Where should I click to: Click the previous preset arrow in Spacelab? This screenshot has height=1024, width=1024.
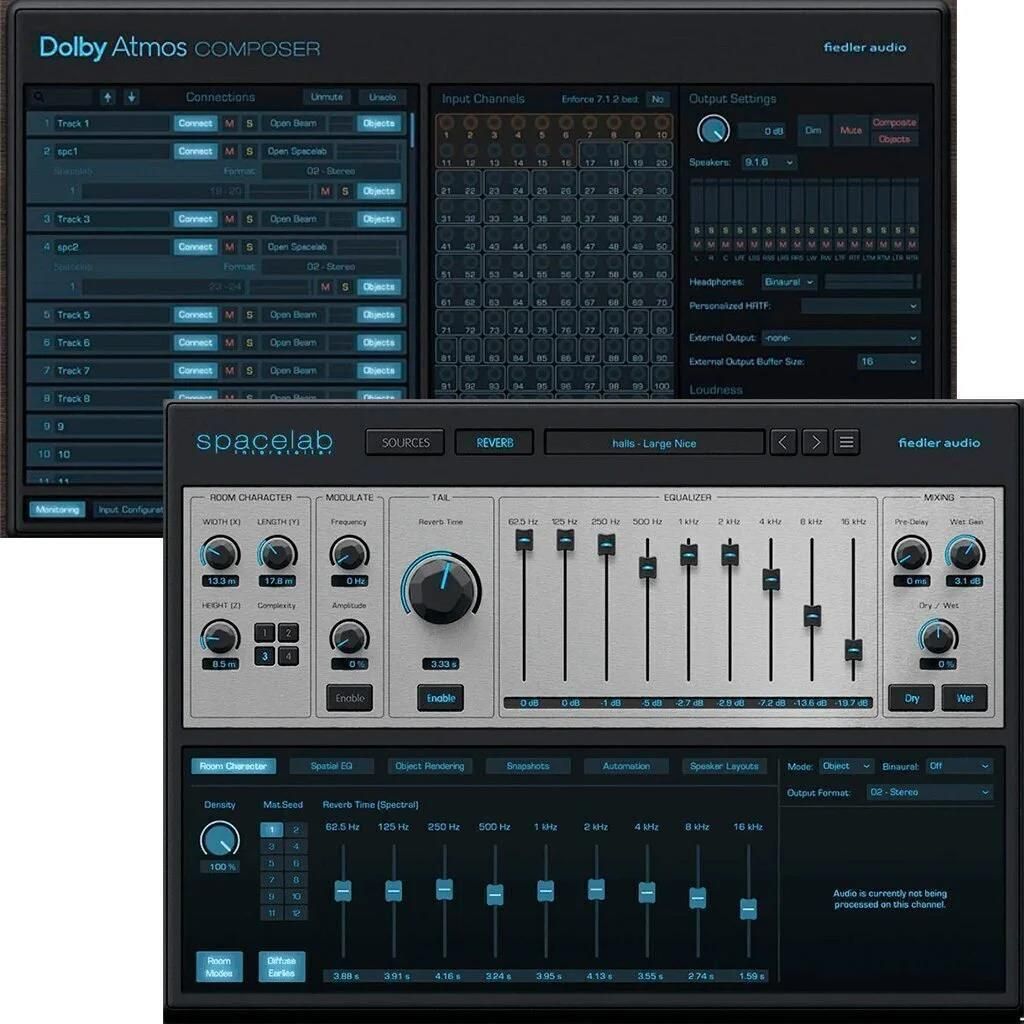coord(783,443)
